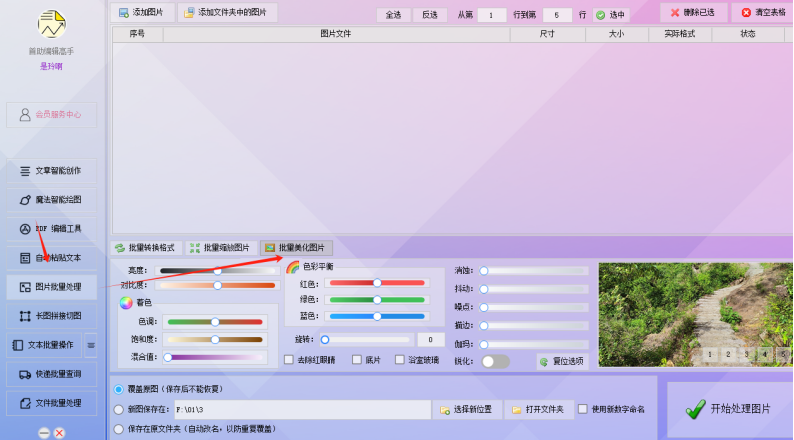Click the landscape preview thumbnail
Image resolution: width=794 pixels, height=440 pixels.
[696, 314]
